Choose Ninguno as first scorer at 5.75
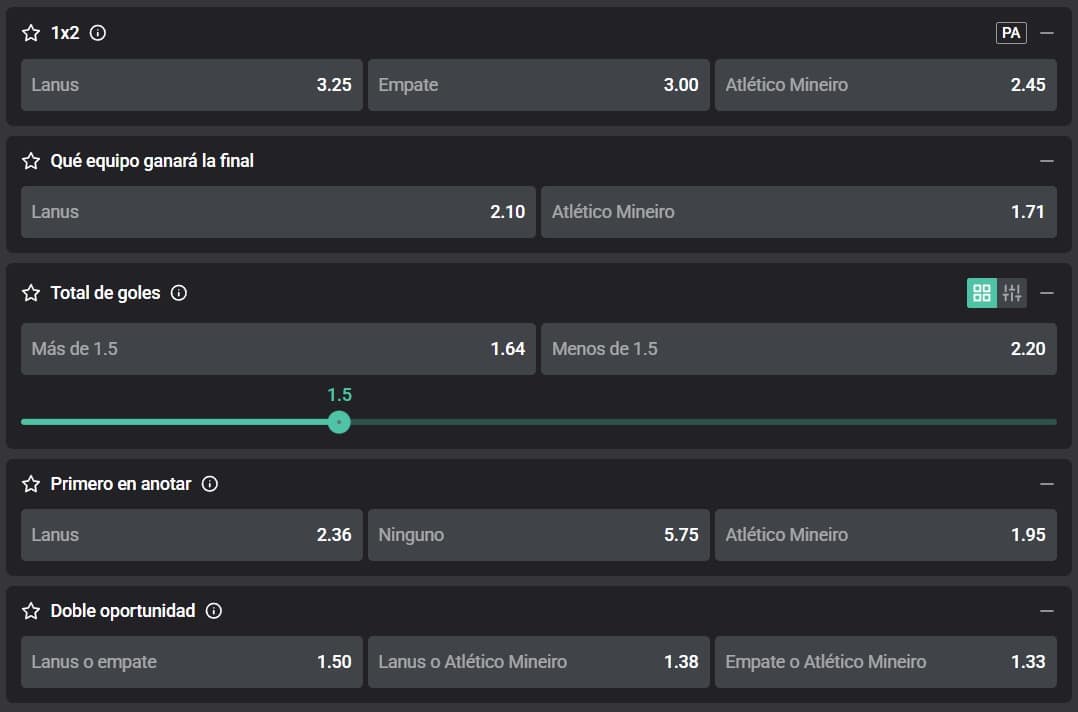This screenshot has width=1078, height=712. 538,535
